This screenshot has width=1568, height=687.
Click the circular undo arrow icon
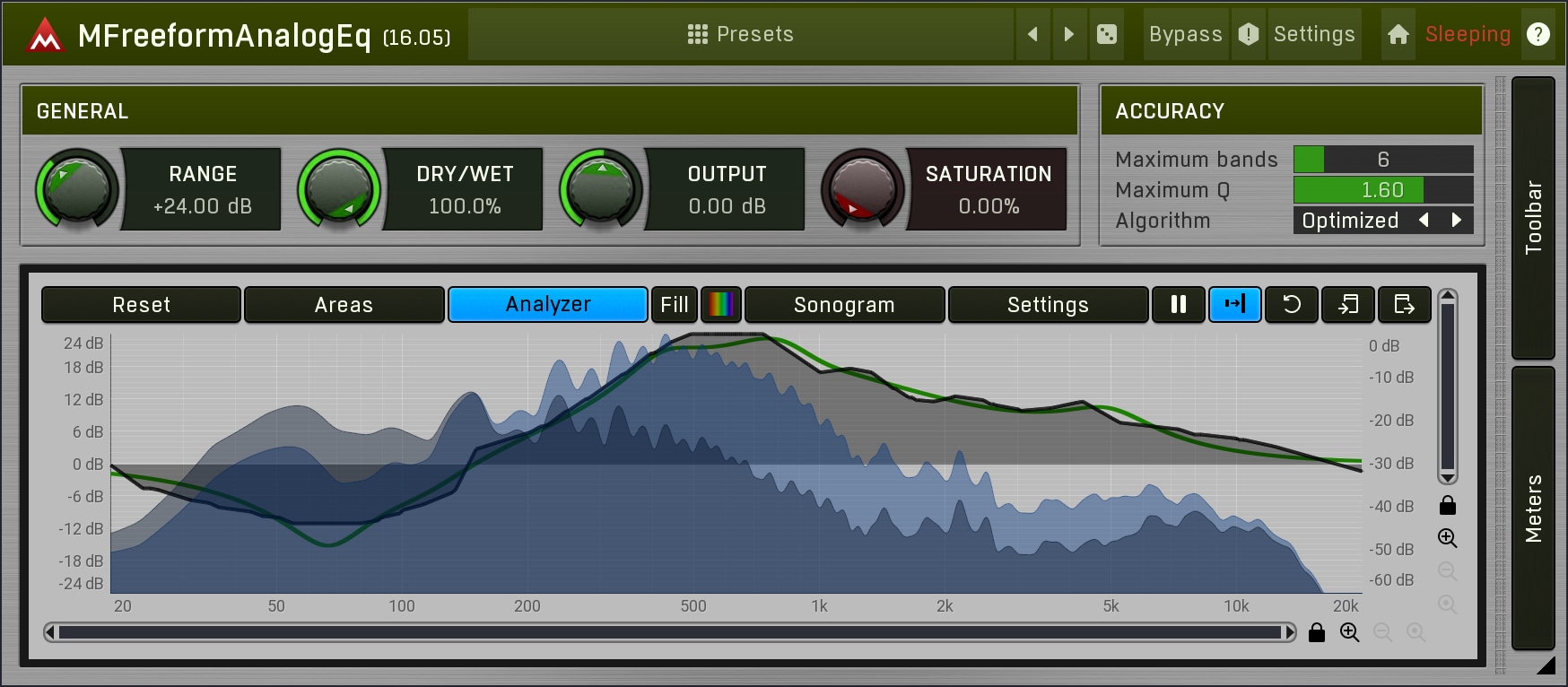[1292, 305]
